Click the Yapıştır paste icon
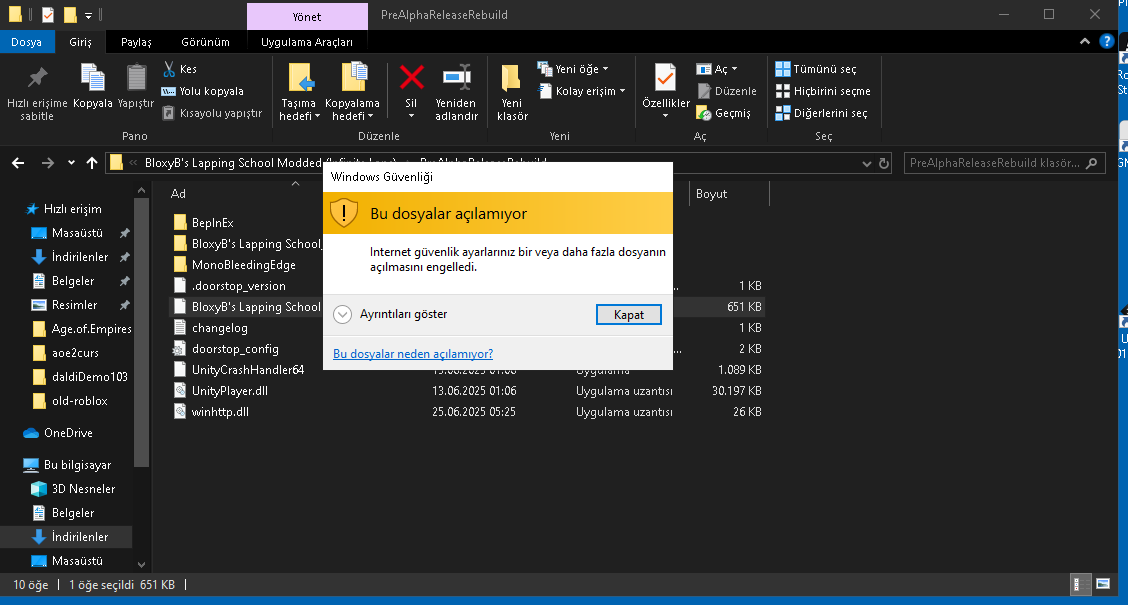Viewport: 1128px width, 605px height. point(136,77)
